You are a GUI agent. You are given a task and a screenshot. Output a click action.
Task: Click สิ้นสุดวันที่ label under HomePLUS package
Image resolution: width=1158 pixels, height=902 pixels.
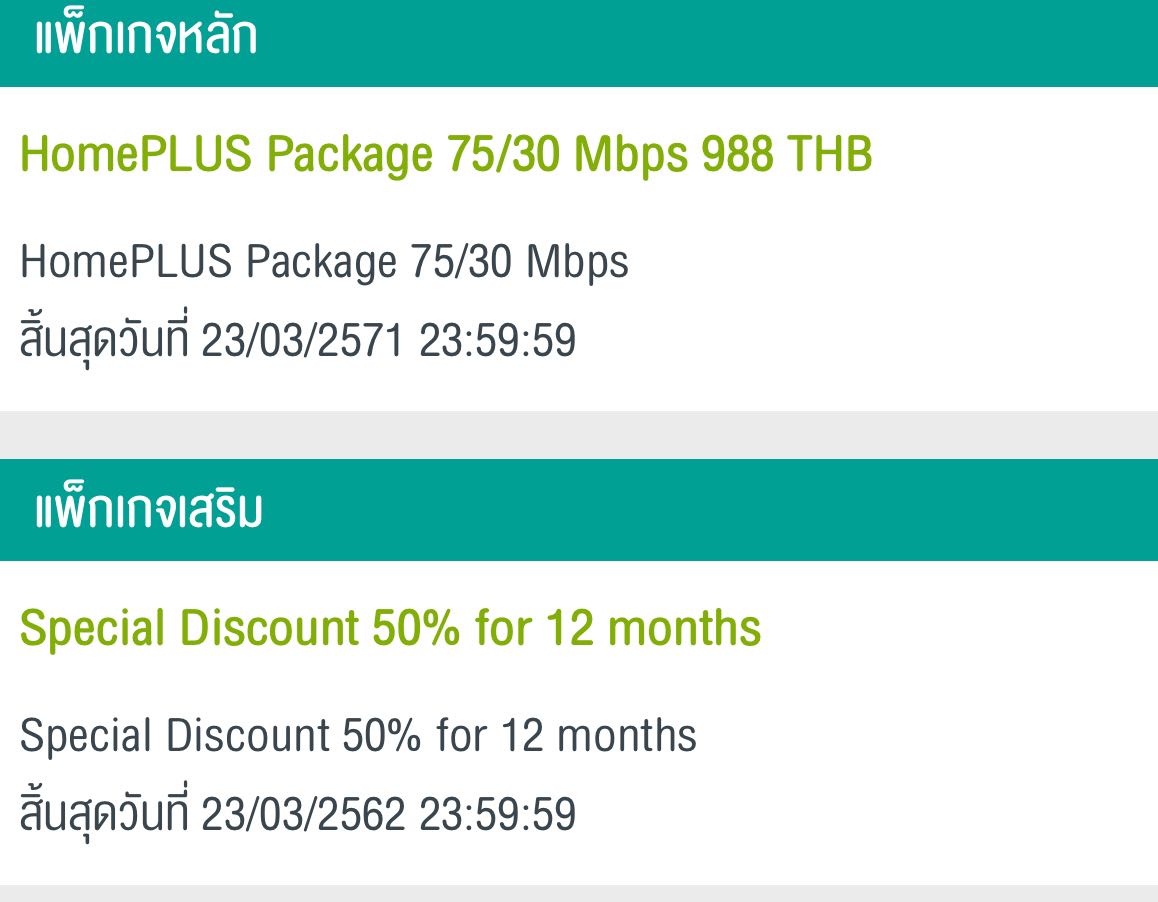(x=104, y=342)
